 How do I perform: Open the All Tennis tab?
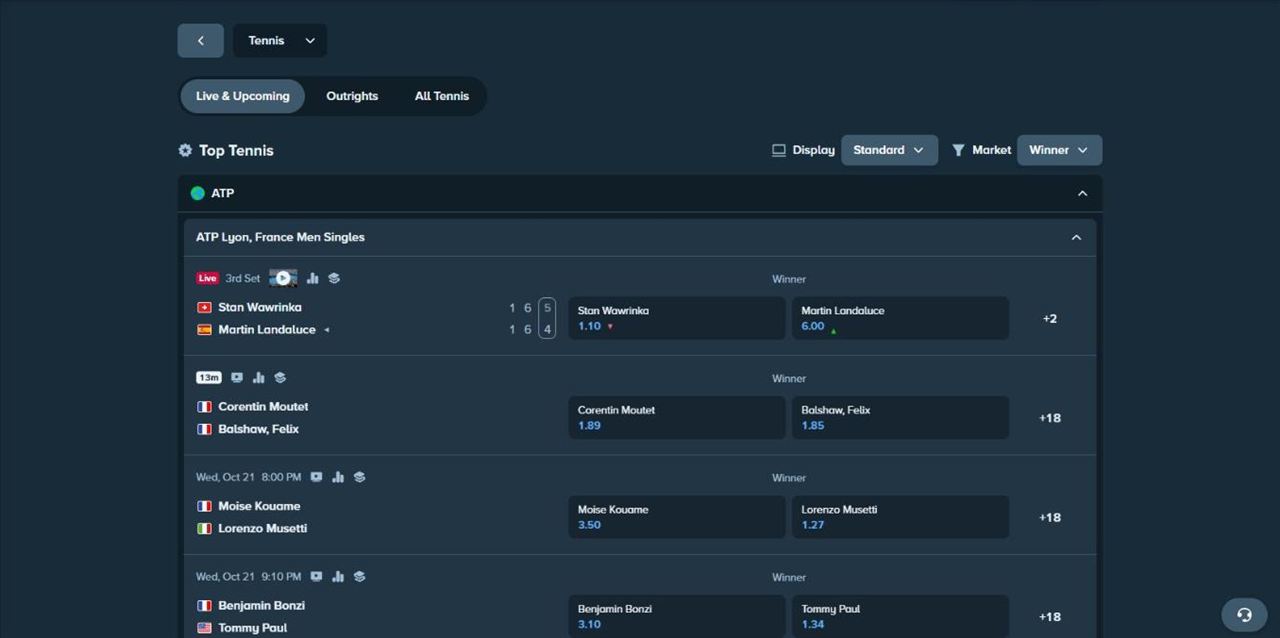442,96
